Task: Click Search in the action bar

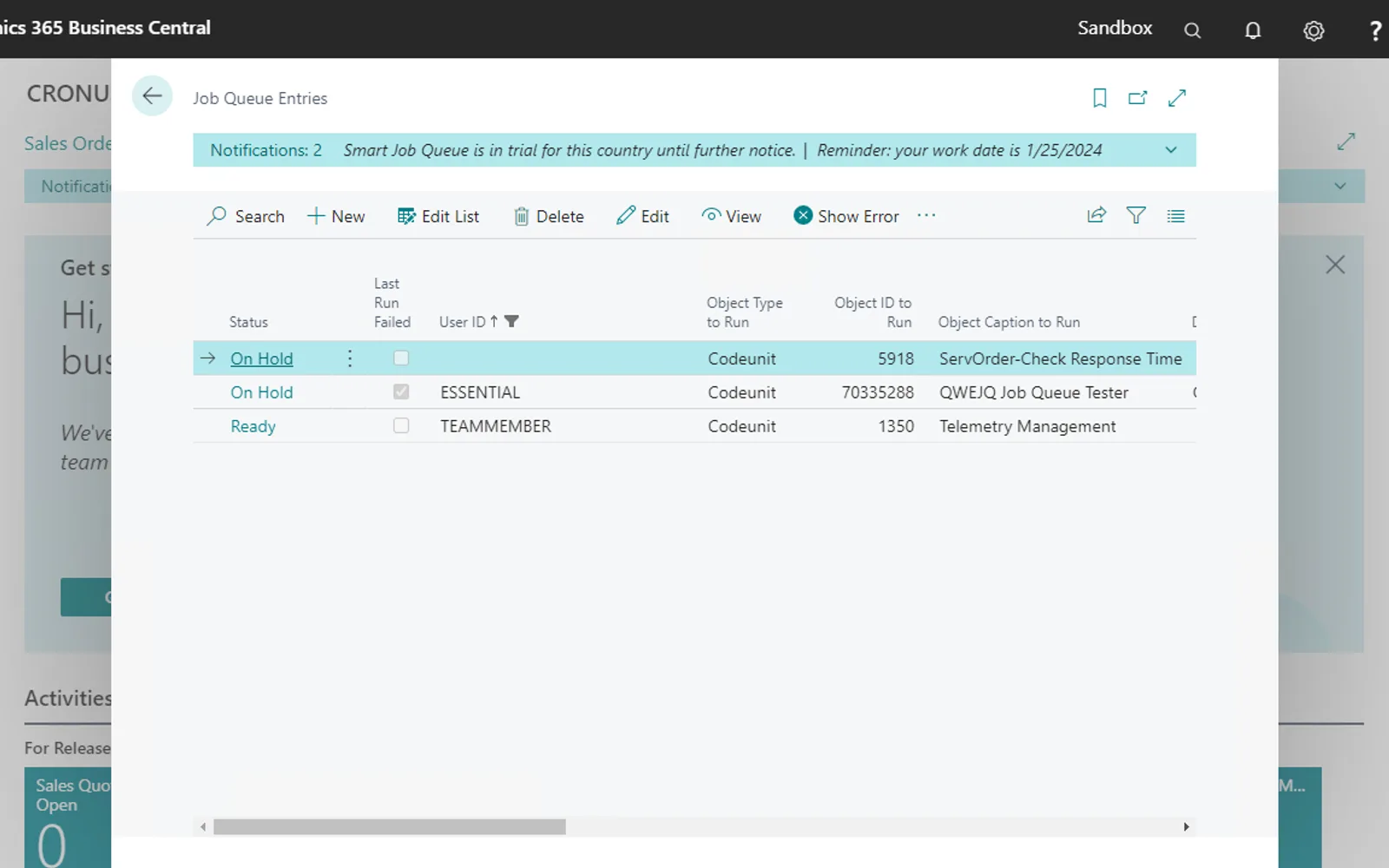Action: [x=246, y=216]
